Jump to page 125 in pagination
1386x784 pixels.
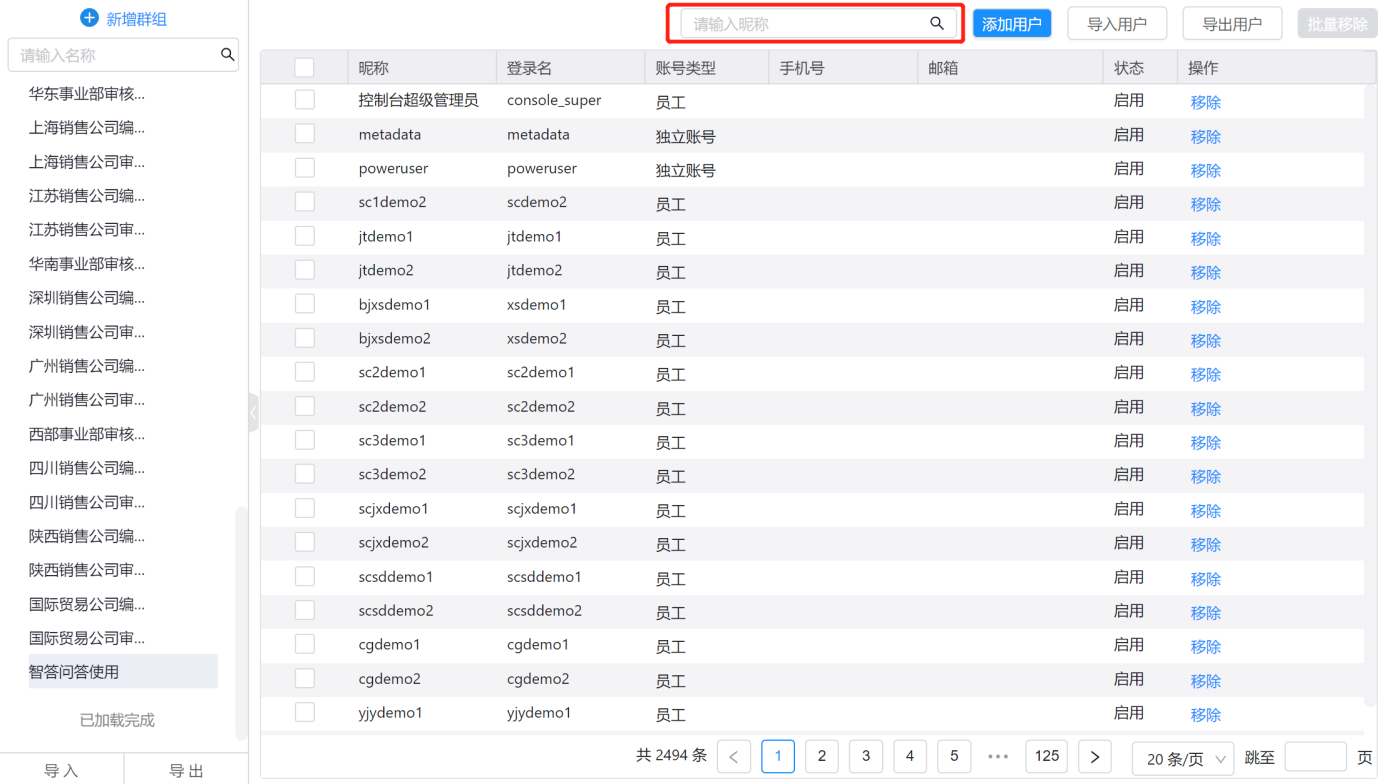(1046, 756)
